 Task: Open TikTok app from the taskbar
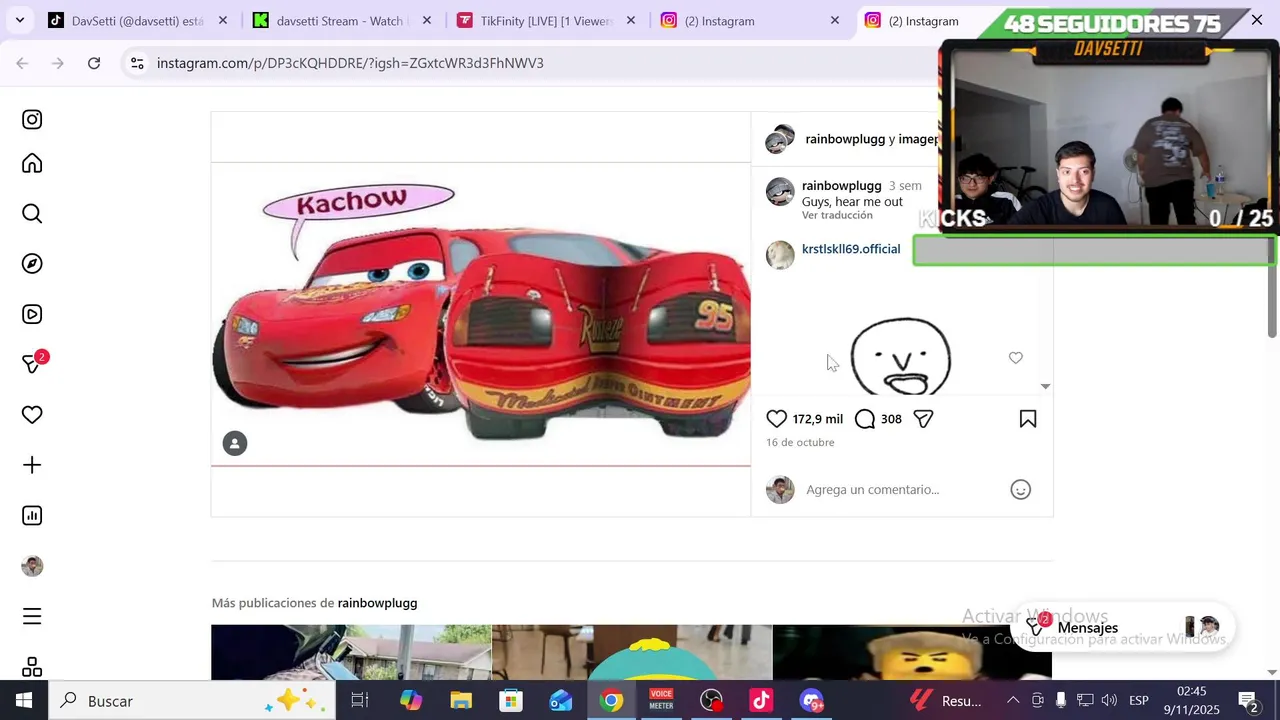(x=761, y=701)
